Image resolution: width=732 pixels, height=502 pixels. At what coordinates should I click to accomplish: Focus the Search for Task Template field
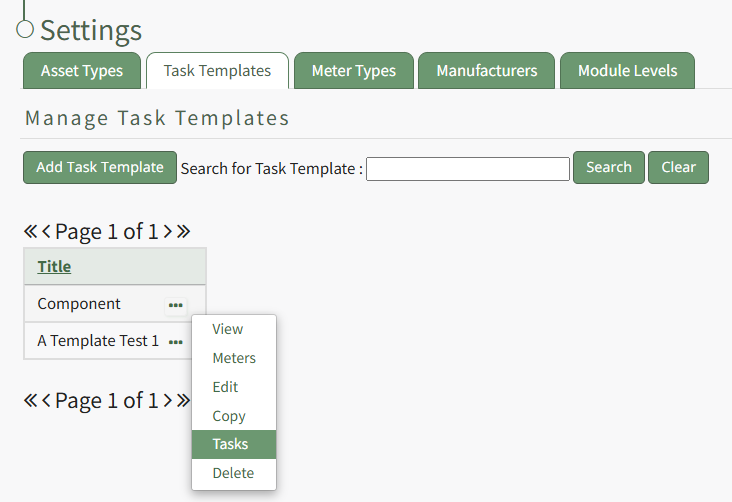pos(468,169)
